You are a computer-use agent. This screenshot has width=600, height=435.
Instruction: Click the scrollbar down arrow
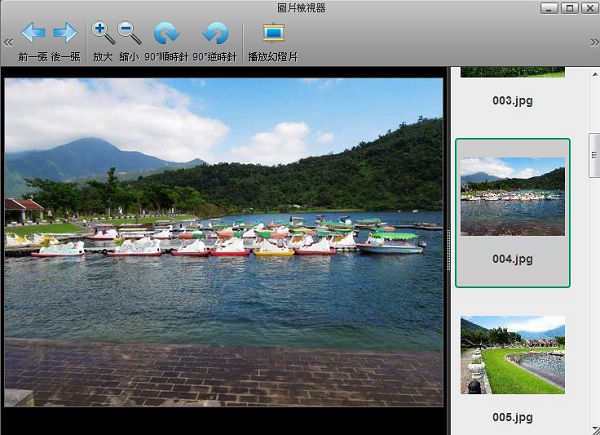tap(595, 430)
